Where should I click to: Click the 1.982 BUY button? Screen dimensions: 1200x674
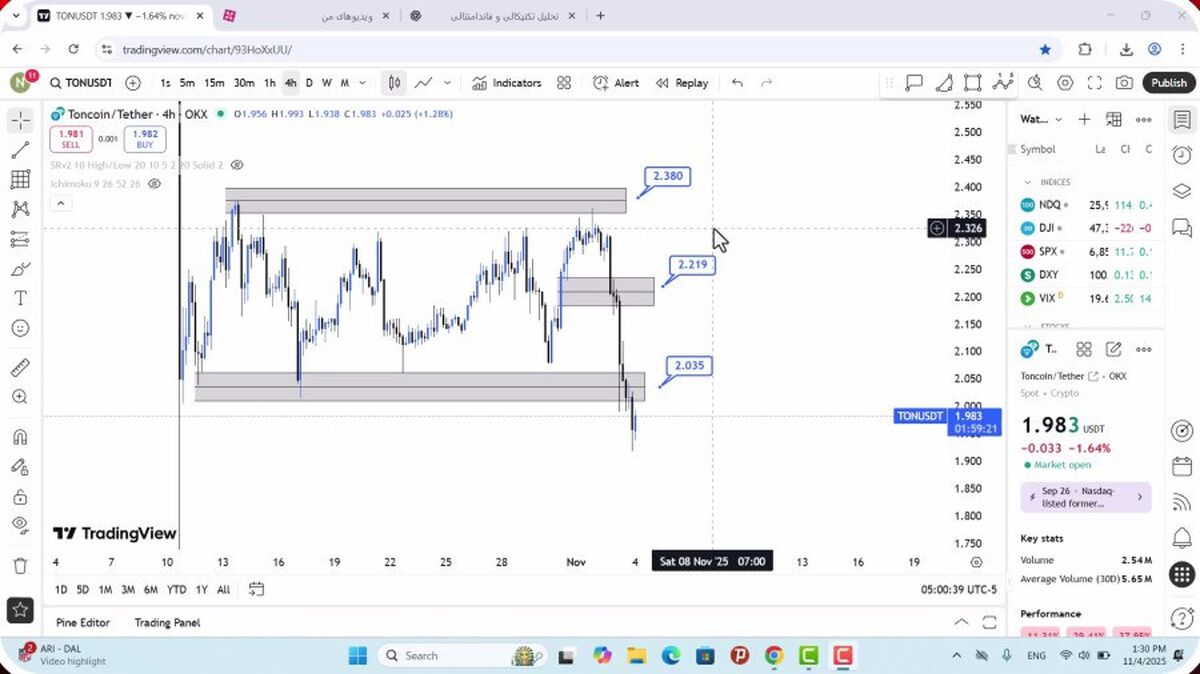pos(145,138)
